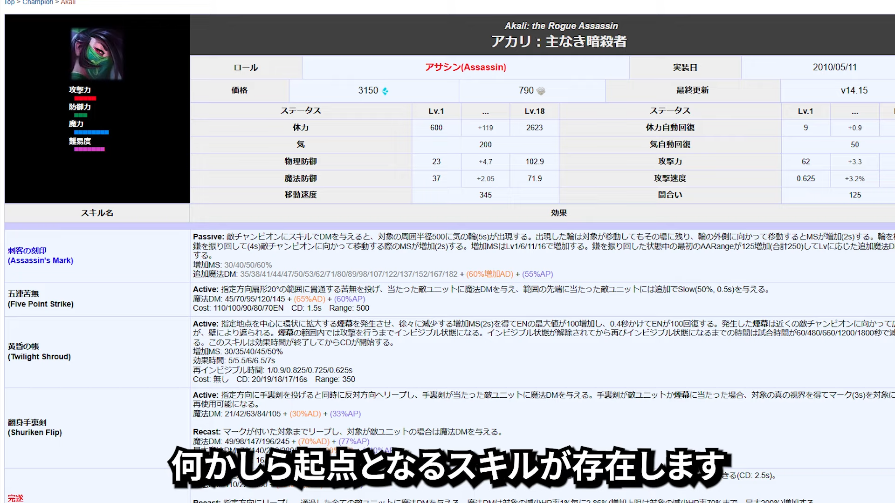This screenshot has width=895, height=503.
Task: Click the 体力自動回復 stat label
Action: [670, 128]
